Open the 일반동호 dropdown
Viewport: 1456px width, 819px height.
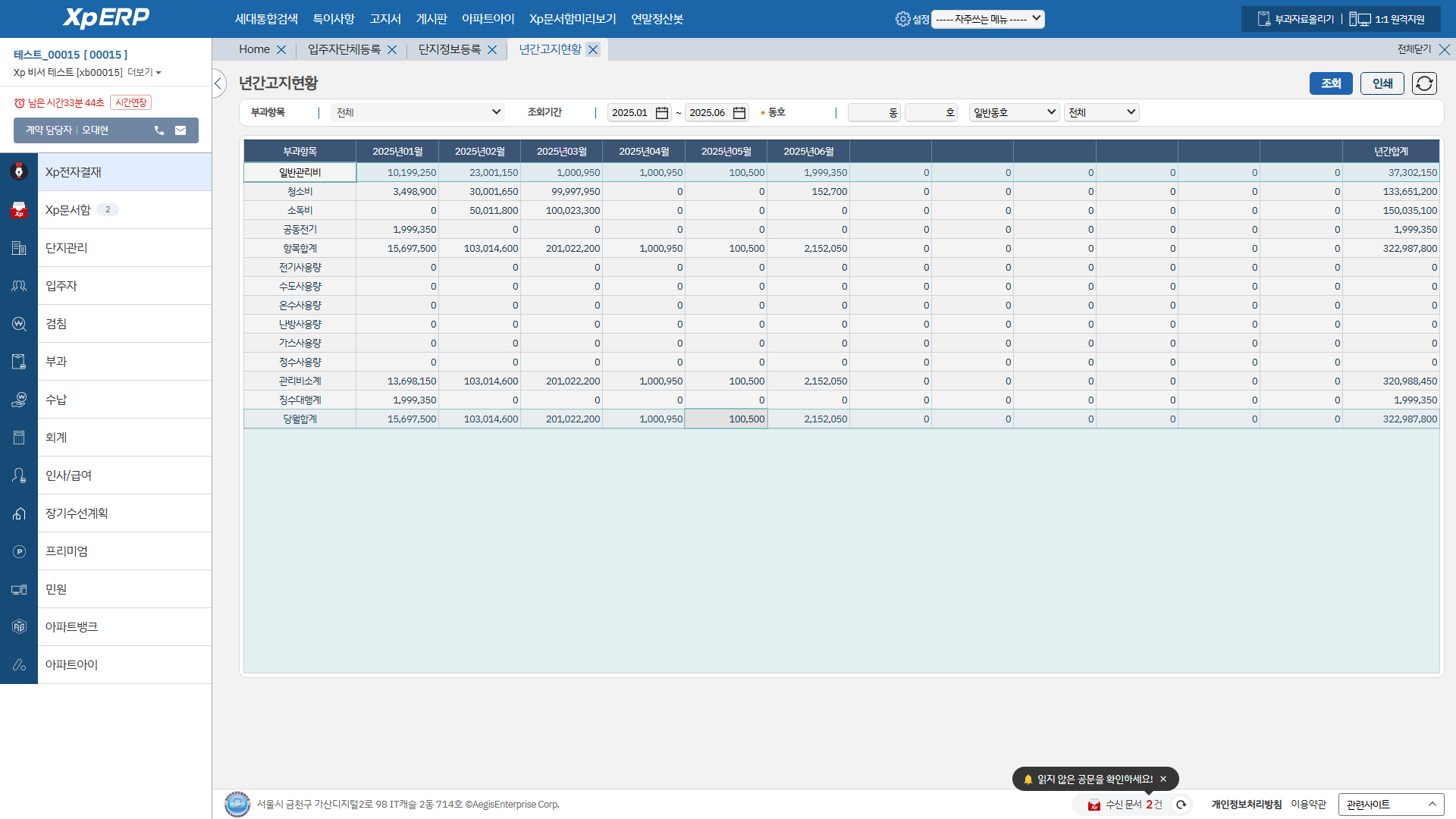click(x=1014, y=112)
